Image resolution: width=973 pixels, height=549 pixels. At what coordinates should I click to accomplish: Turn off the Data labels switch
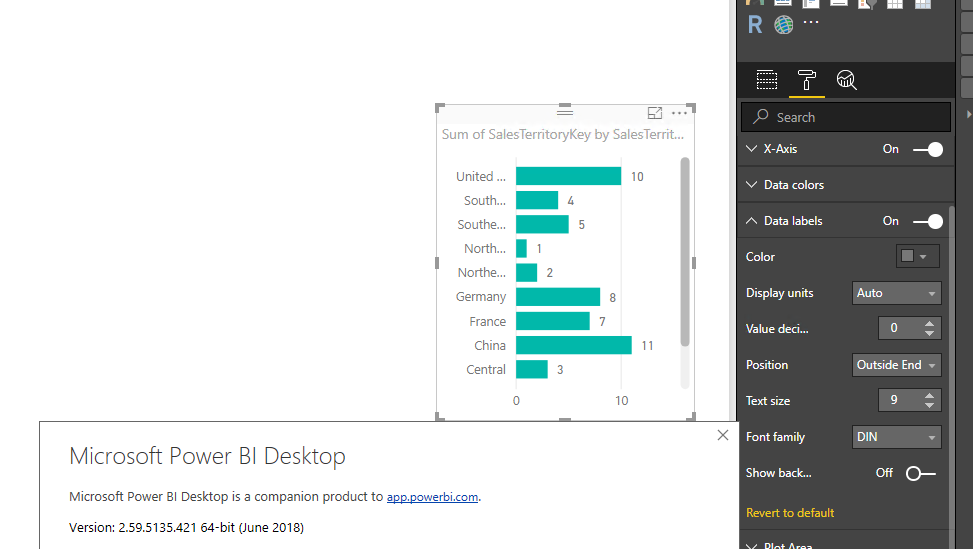[928, 221]
